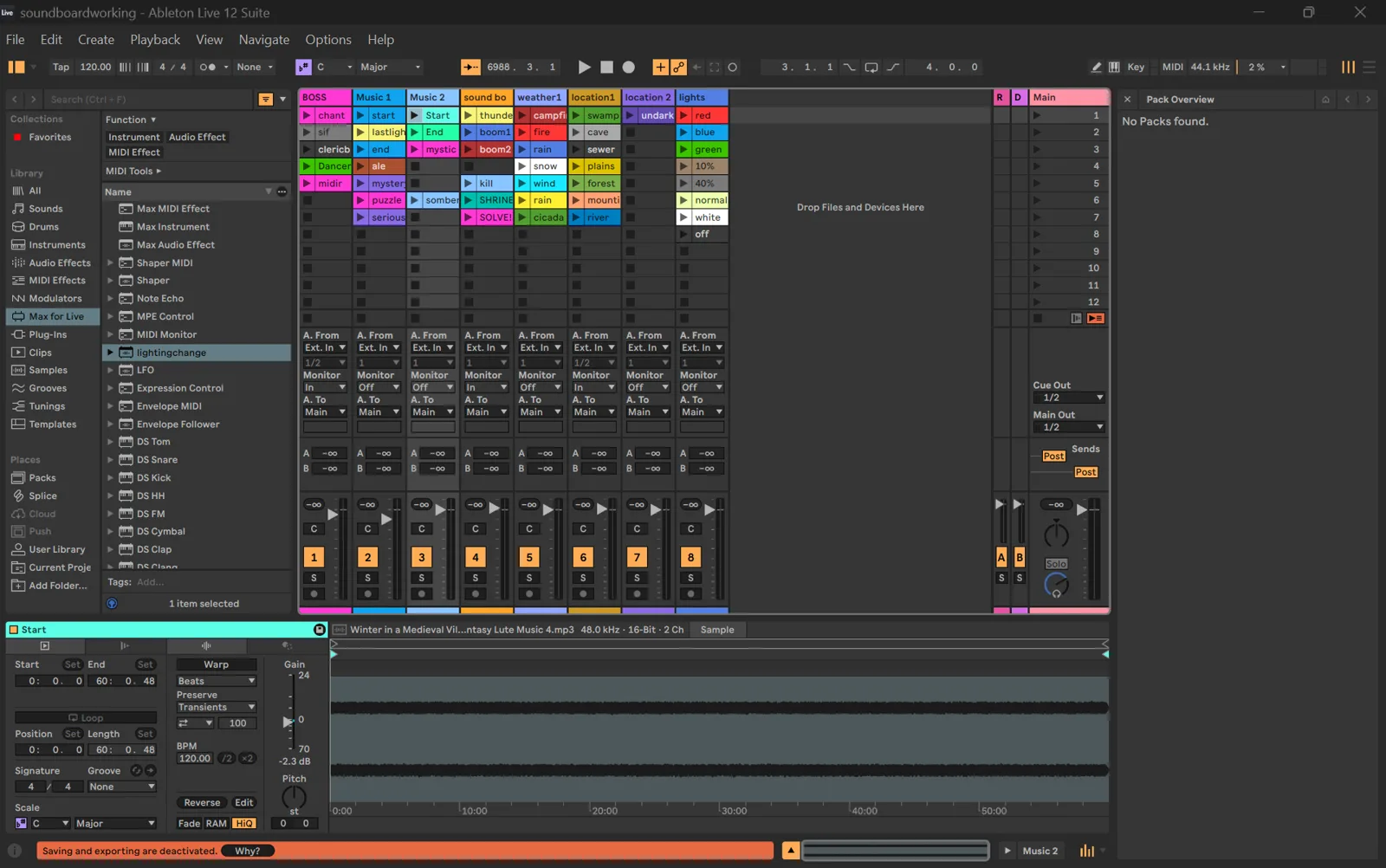The height and width of the screenshot is (868, 1386).
Task: Select Max for Live category
Action: [52, 316]
